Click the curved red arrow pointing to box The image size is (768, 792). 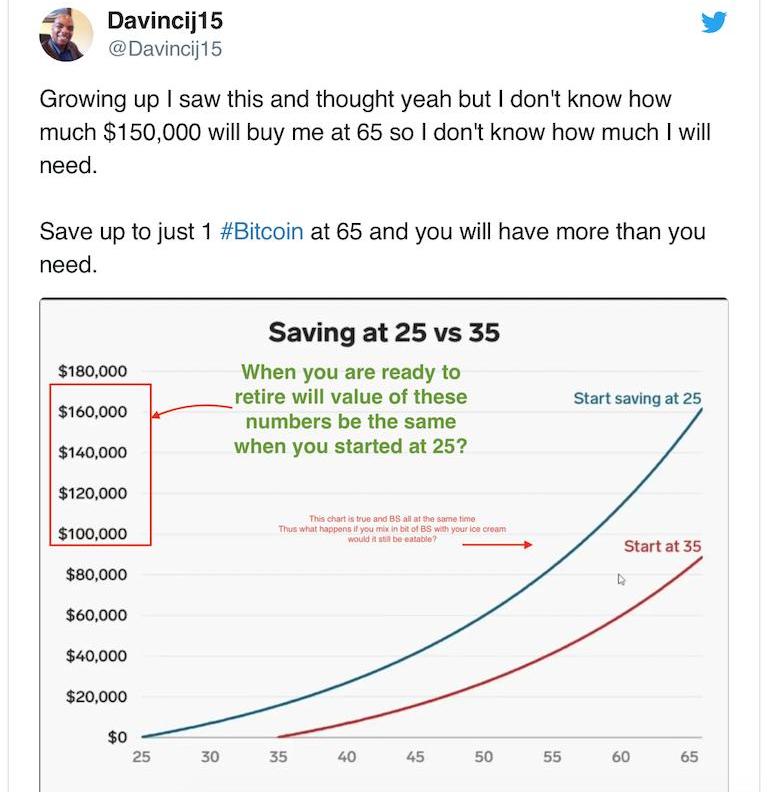[x=191, y=410]
